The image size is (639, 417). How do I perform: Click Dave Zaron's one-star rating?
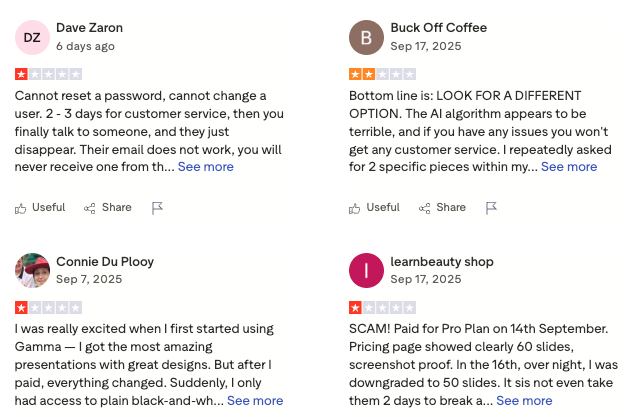click(x=48, y=74)
